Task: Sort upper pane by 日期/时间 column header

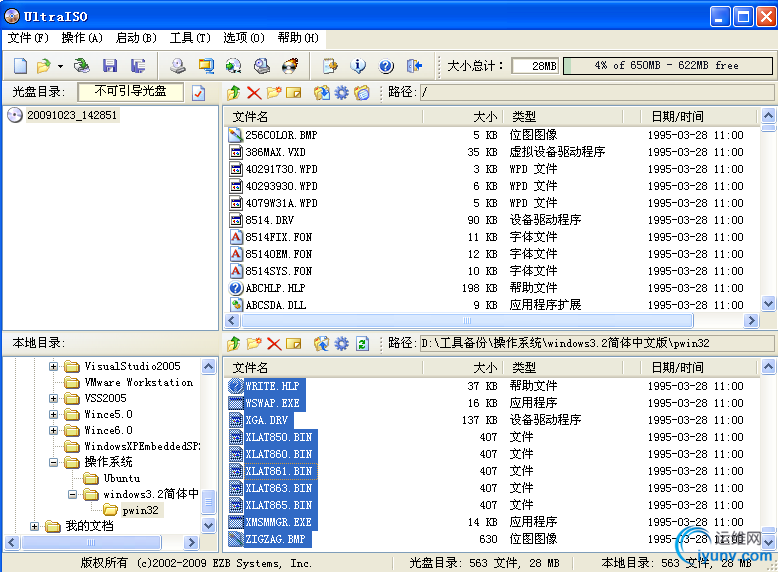Action: (x=698, y=117)
